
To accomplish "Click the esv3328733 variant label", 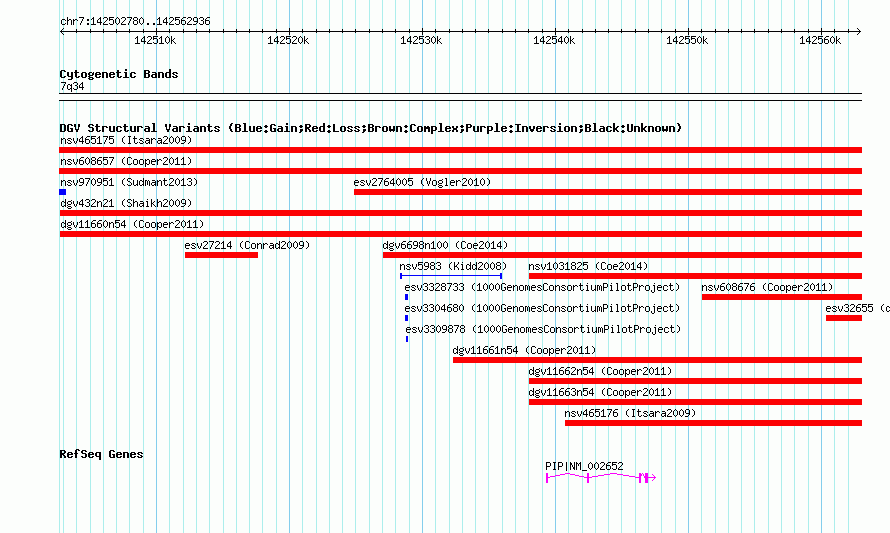I will click(x=542, y=287).
